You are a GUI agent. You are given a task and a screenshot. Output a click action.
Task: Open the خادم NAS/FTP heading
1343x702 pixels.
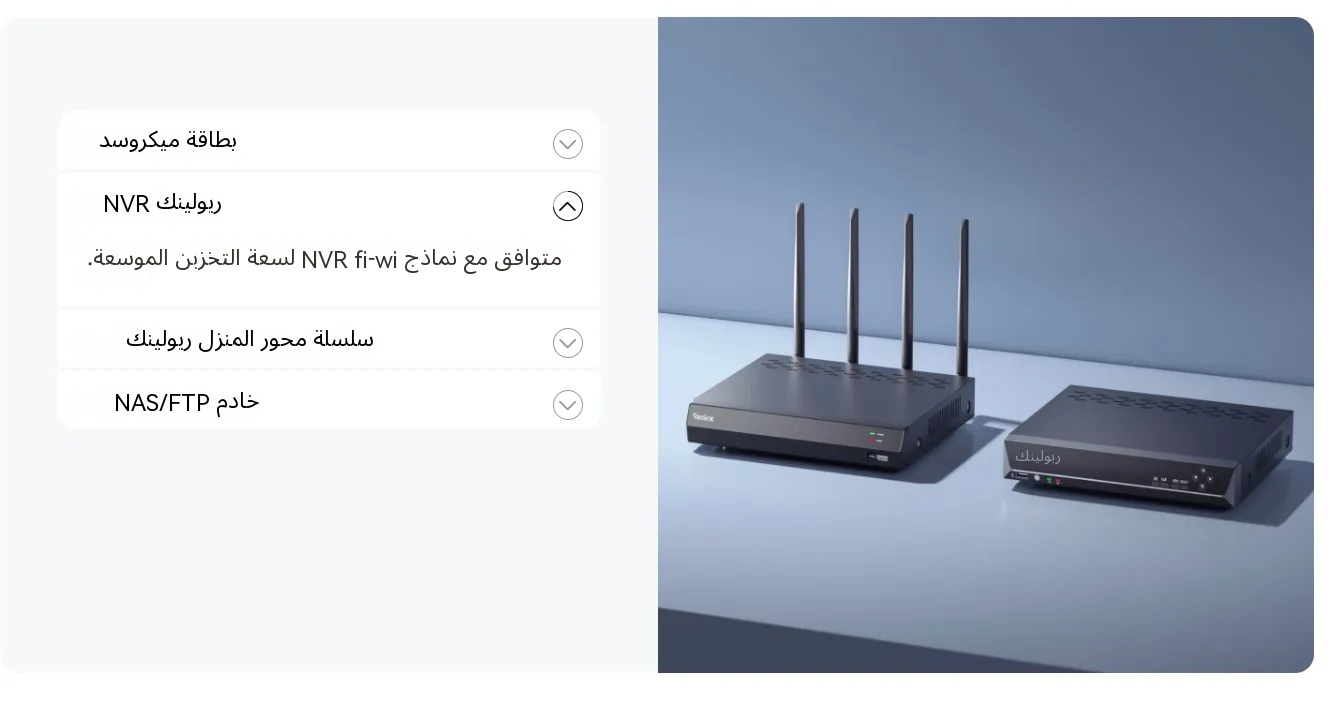tap(187, 402)
